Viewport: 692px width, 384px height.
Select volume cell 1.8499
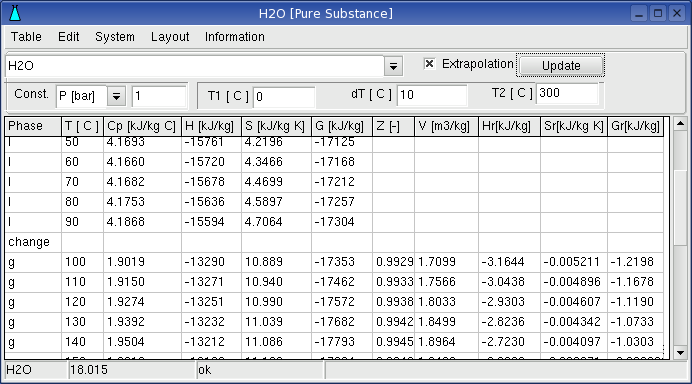[x=446, y=322]
